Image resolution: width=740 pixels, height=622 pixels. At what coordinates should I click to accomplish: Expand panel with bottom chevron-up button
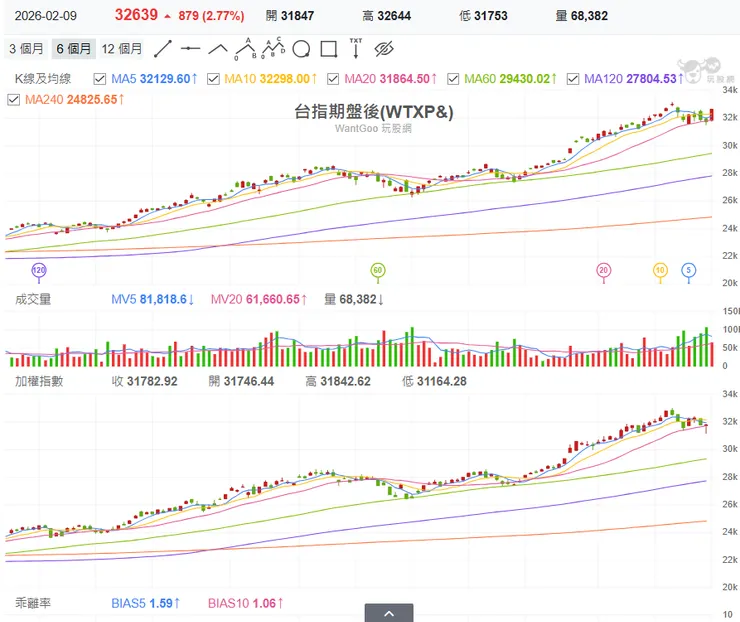coord(389,613)
